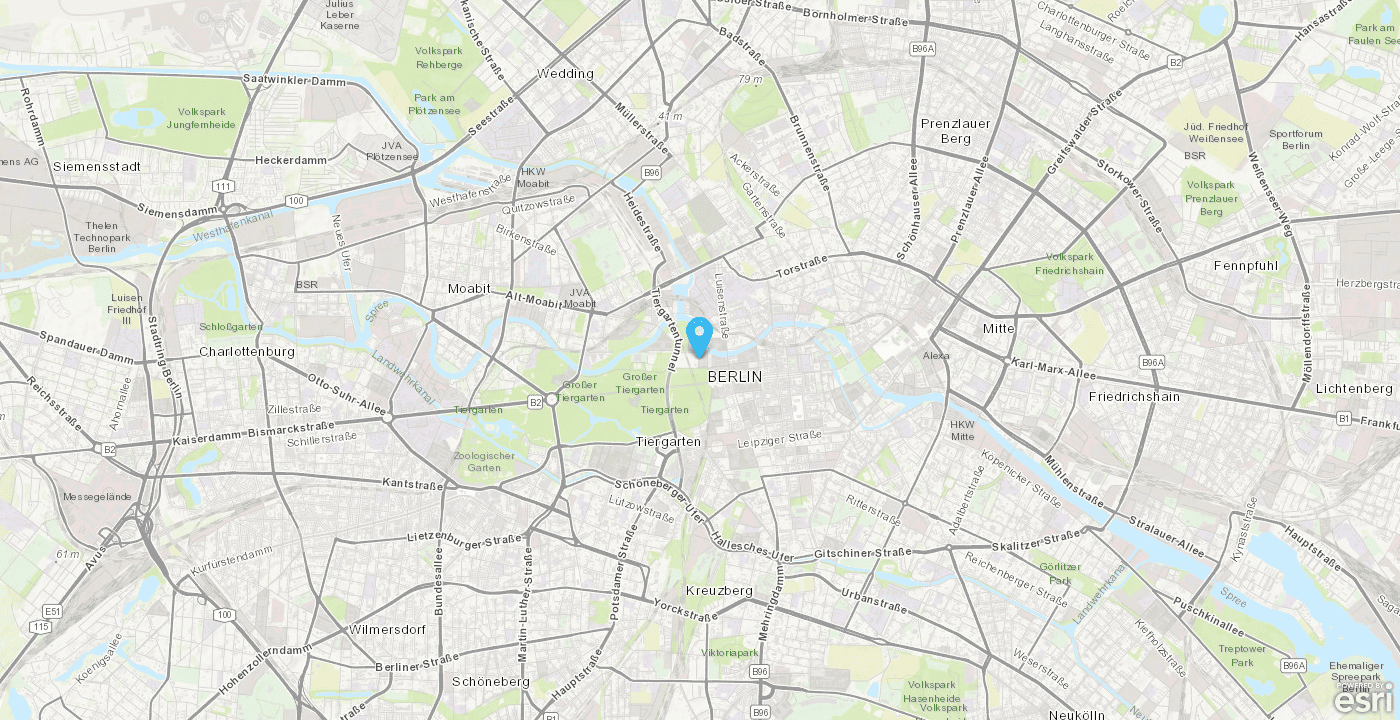
Task: Click the Zoologischer Garten park label
Action: [484, 461]
